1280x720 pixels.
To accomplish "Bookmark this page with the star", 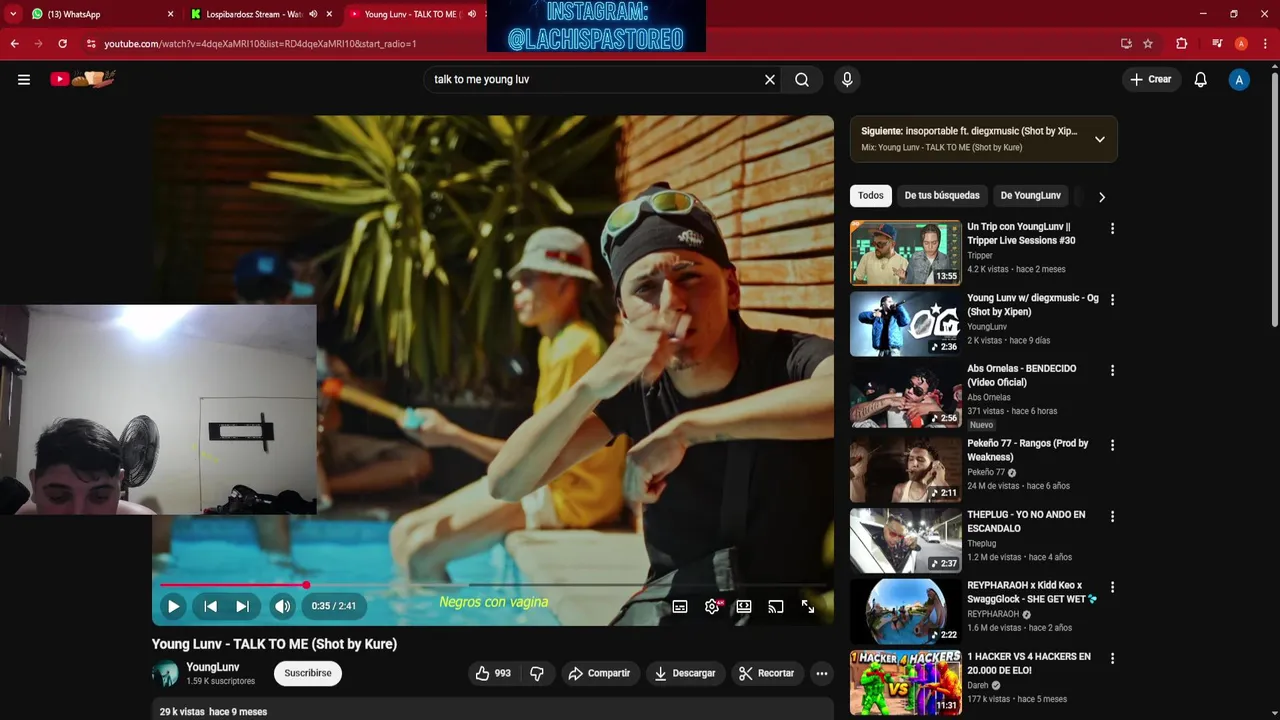I will coord(1148,44).
